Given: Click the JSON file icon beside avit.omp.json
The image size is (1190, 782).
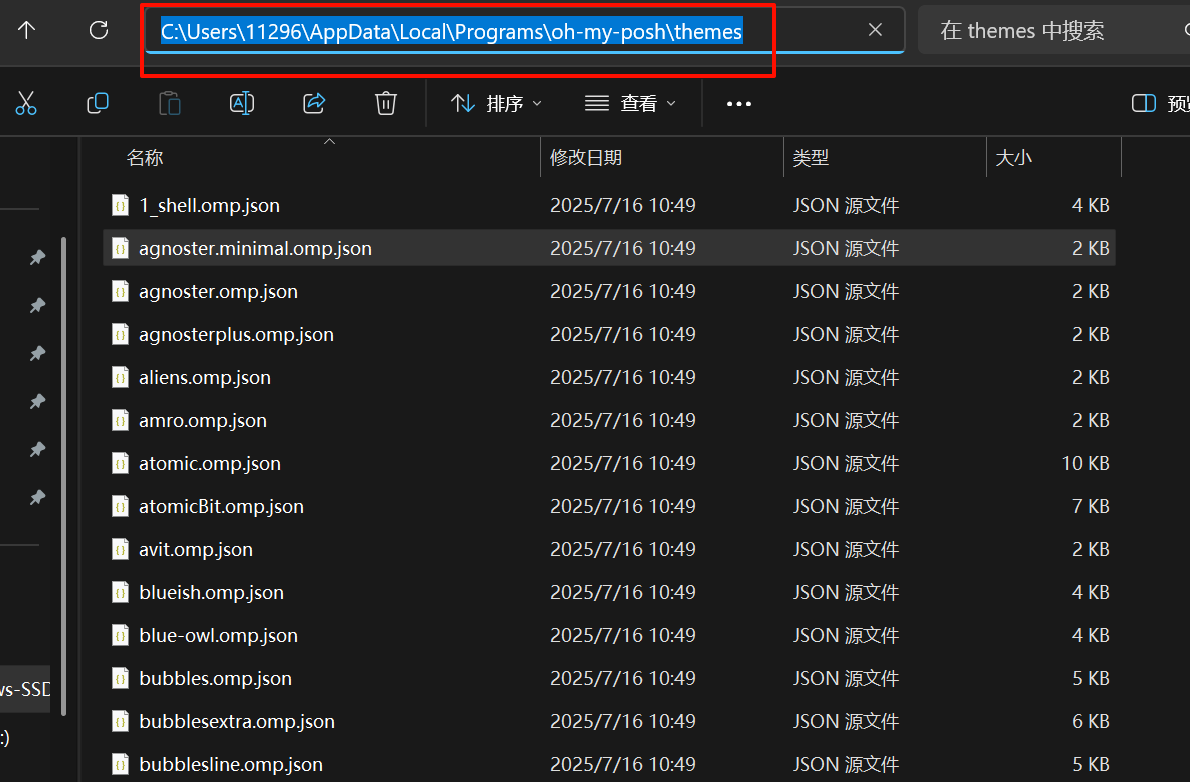Looking at the screenshot, I should (x=121, y=550).
